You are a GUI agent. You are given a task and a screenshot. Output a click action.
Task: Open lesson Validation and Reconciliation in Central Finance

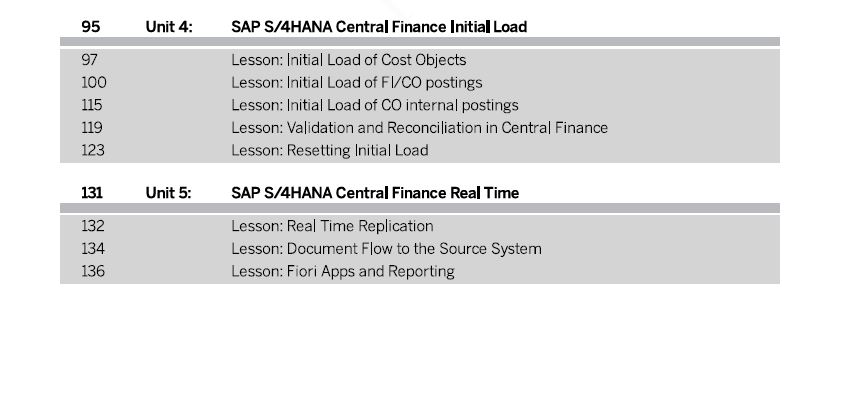[x=420, y=128]
